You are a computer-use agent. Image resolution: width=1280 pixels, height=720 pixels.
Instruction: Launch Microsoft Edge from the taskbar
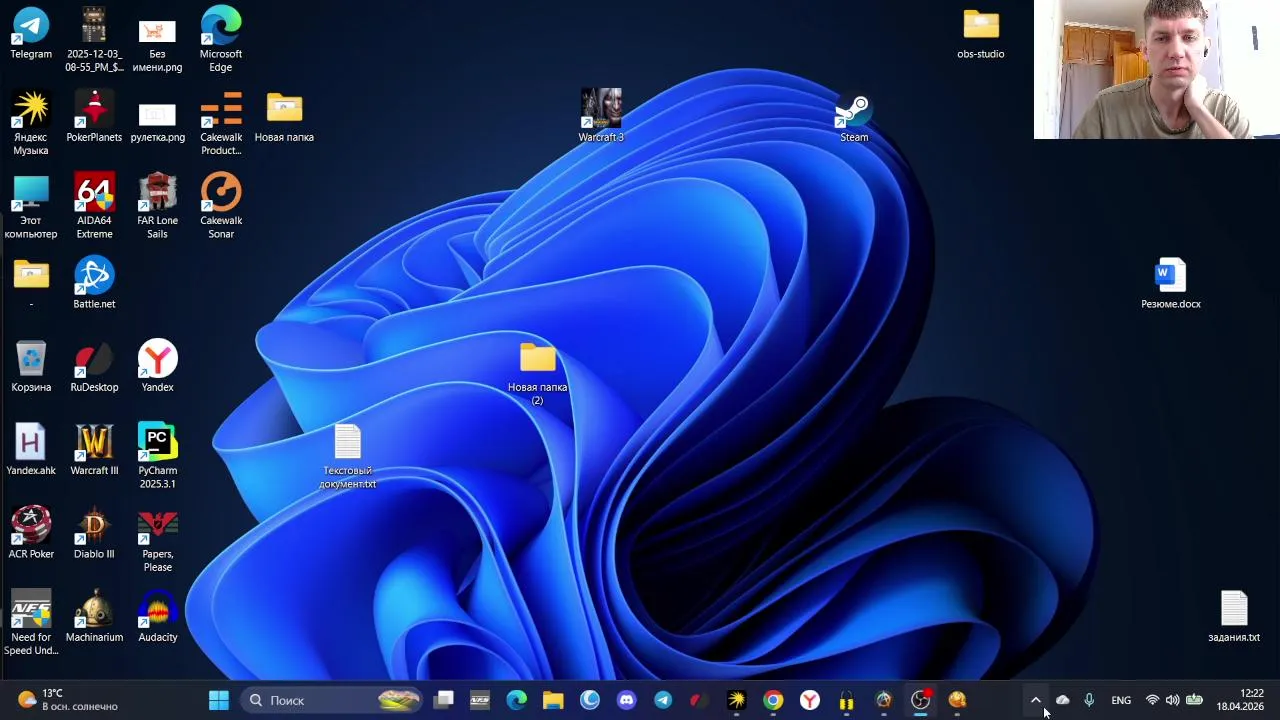(x=517, y=700)
